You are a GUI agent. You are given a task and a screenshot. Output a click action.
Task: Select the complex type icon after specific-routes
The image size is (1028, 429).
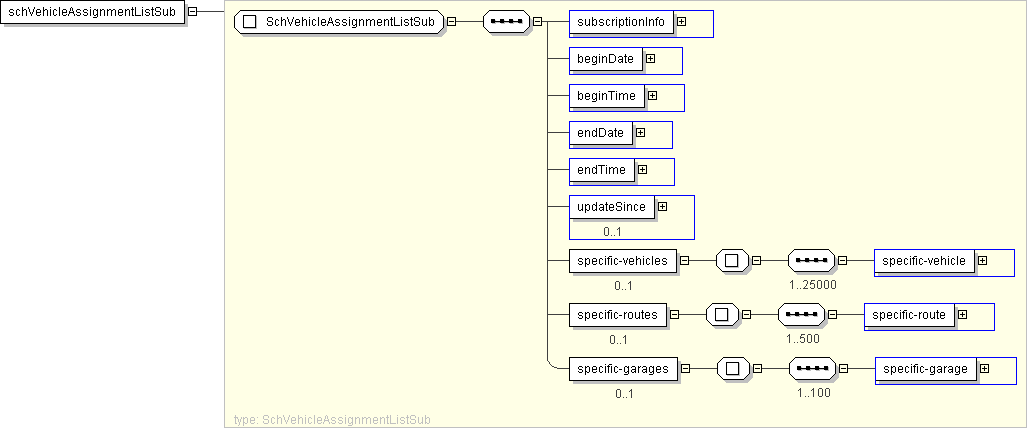721,315
